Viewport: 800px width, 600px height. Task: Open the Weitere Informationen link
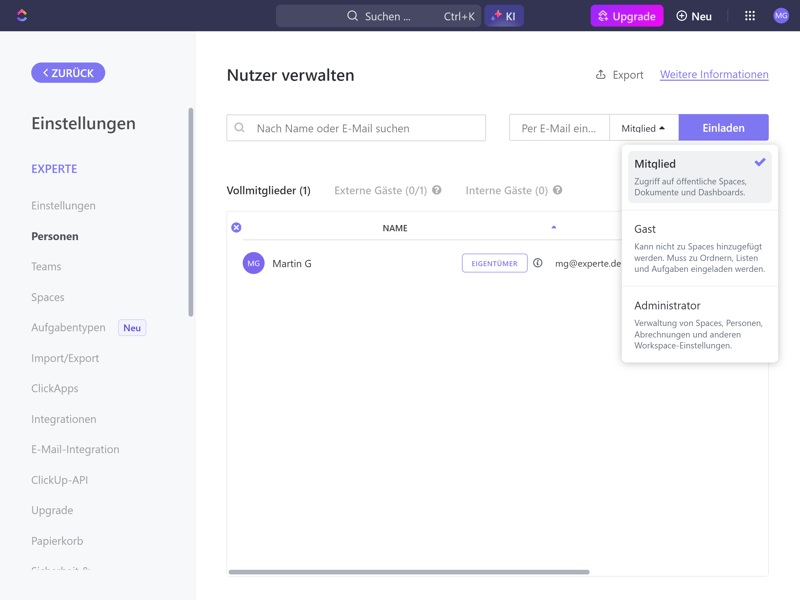pos(714,74)
